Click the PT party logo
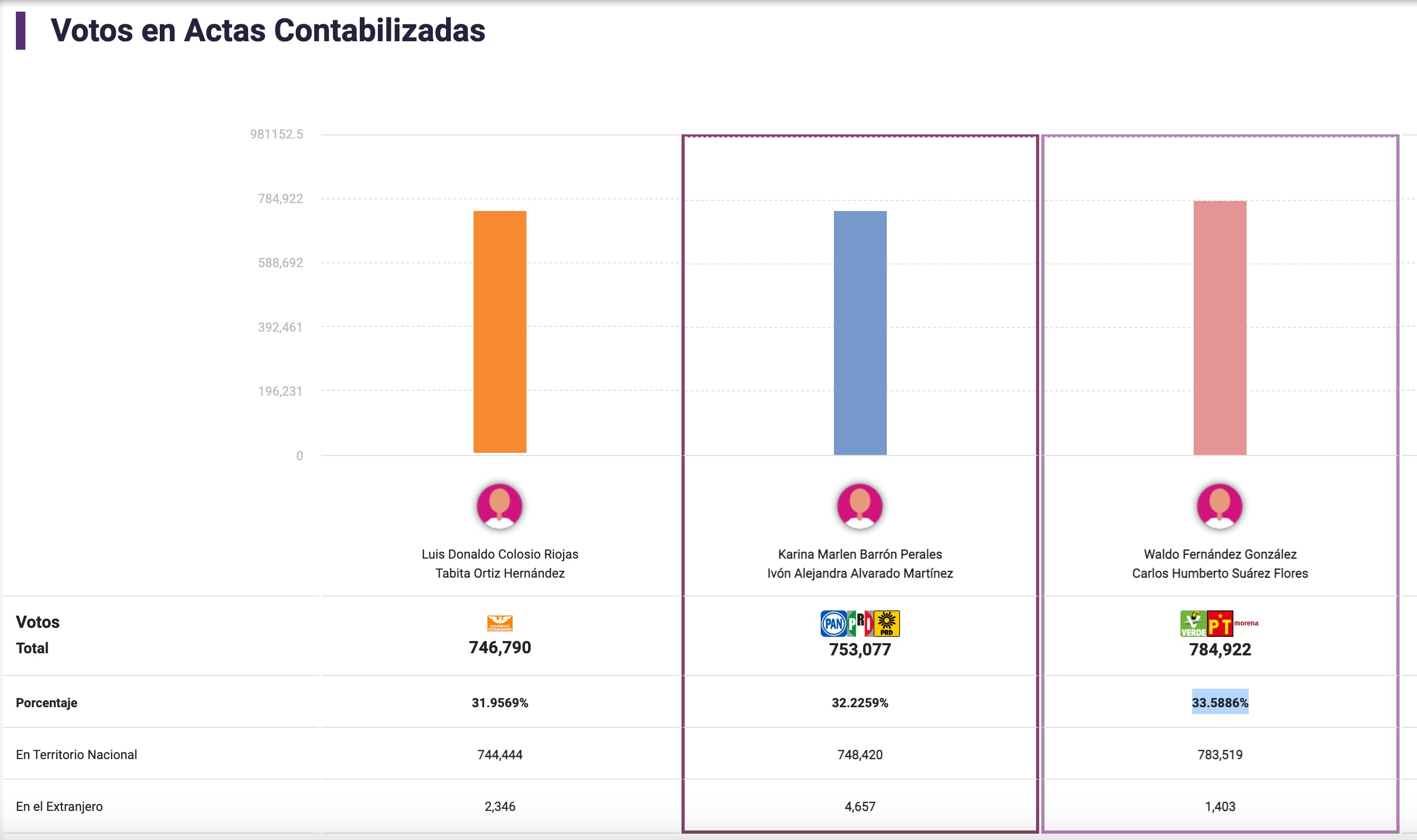This screenshot has width=1417, height=840. coord(1220,624)
